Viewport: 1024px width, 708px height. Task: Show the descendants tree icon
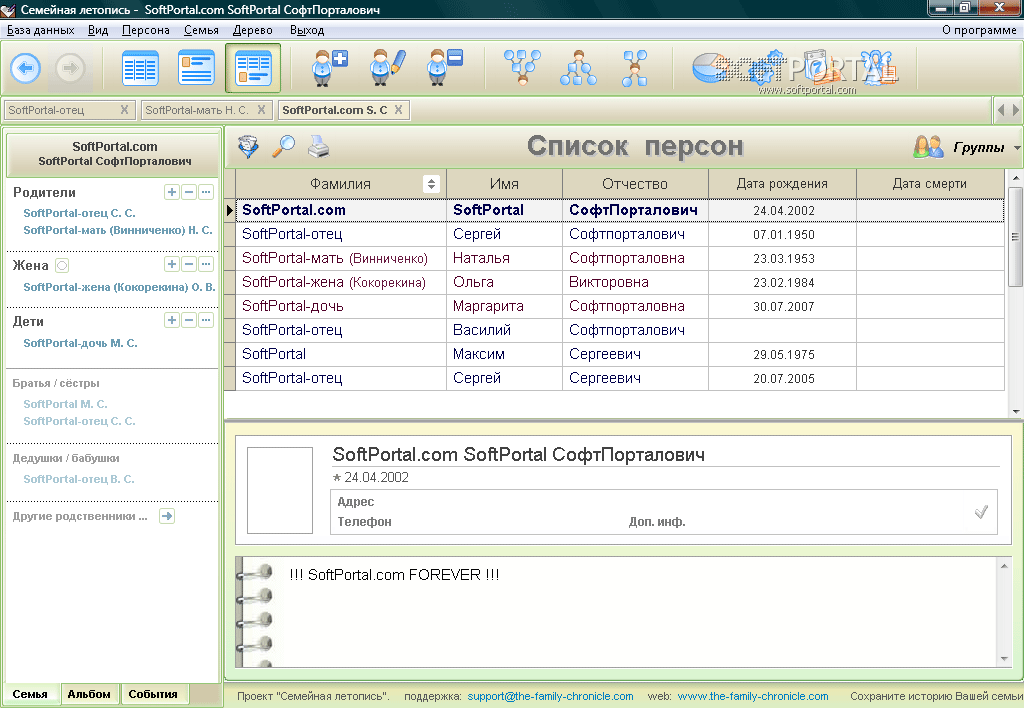click(x=578, y=68)
